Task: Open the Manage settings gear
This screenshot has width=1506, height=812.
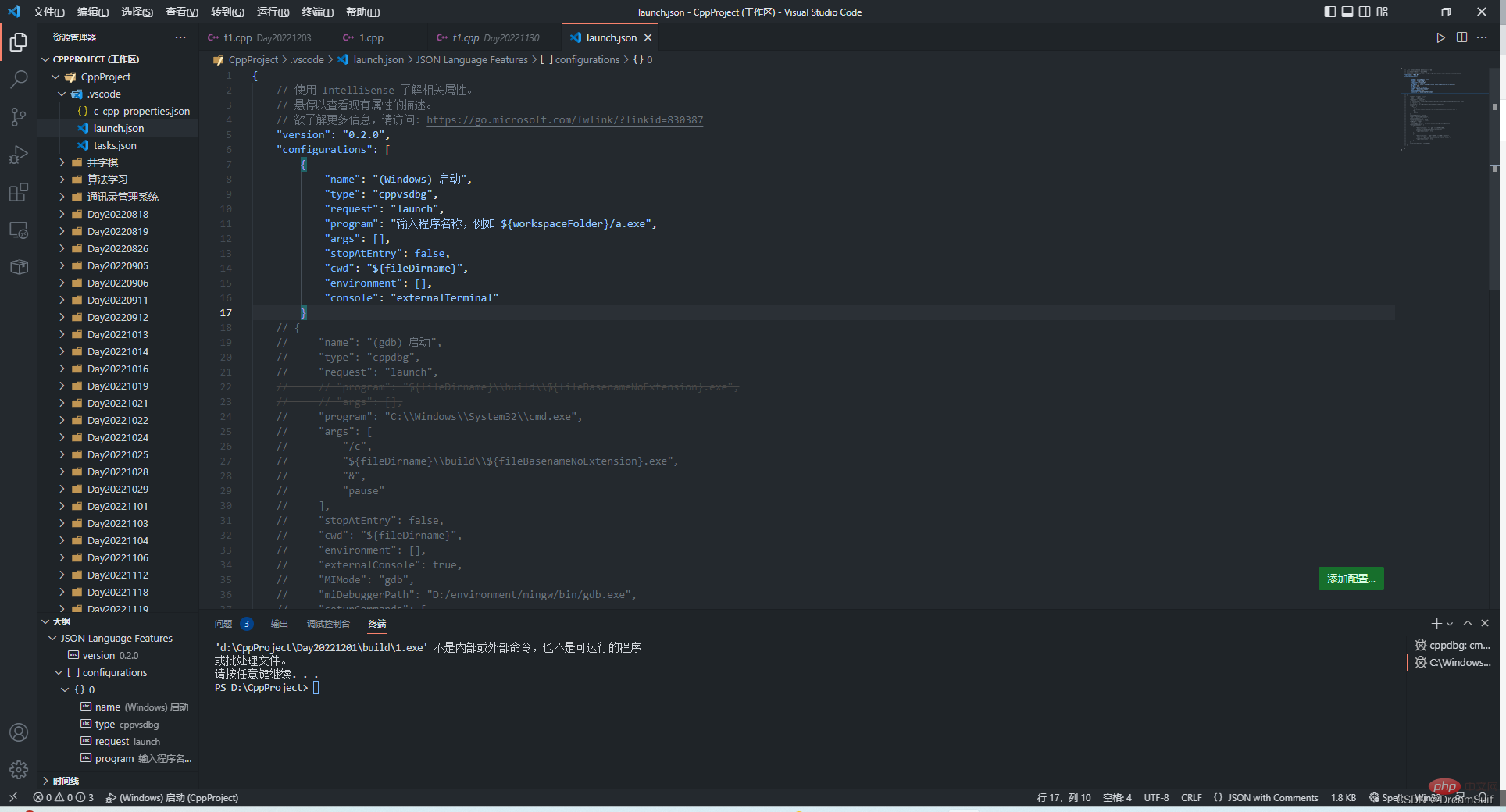Action: 19,770
